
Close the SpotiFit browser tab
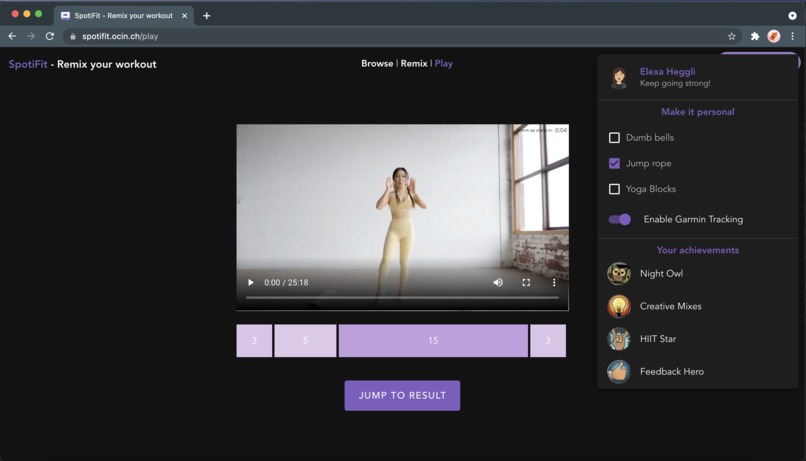[x=185, y=16]
